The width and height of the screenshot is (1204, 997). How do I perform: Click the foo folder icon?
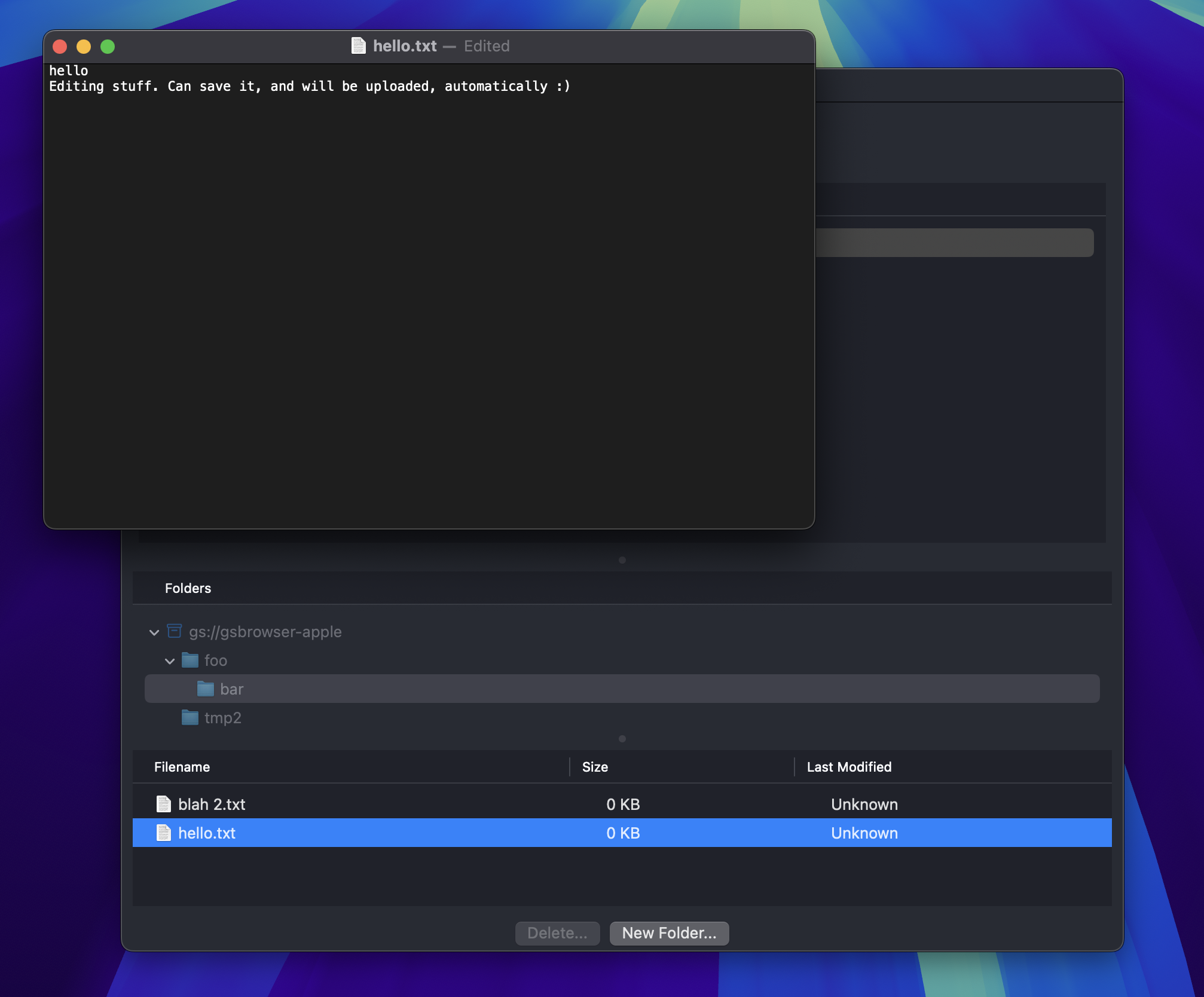(x=190, y=660)
